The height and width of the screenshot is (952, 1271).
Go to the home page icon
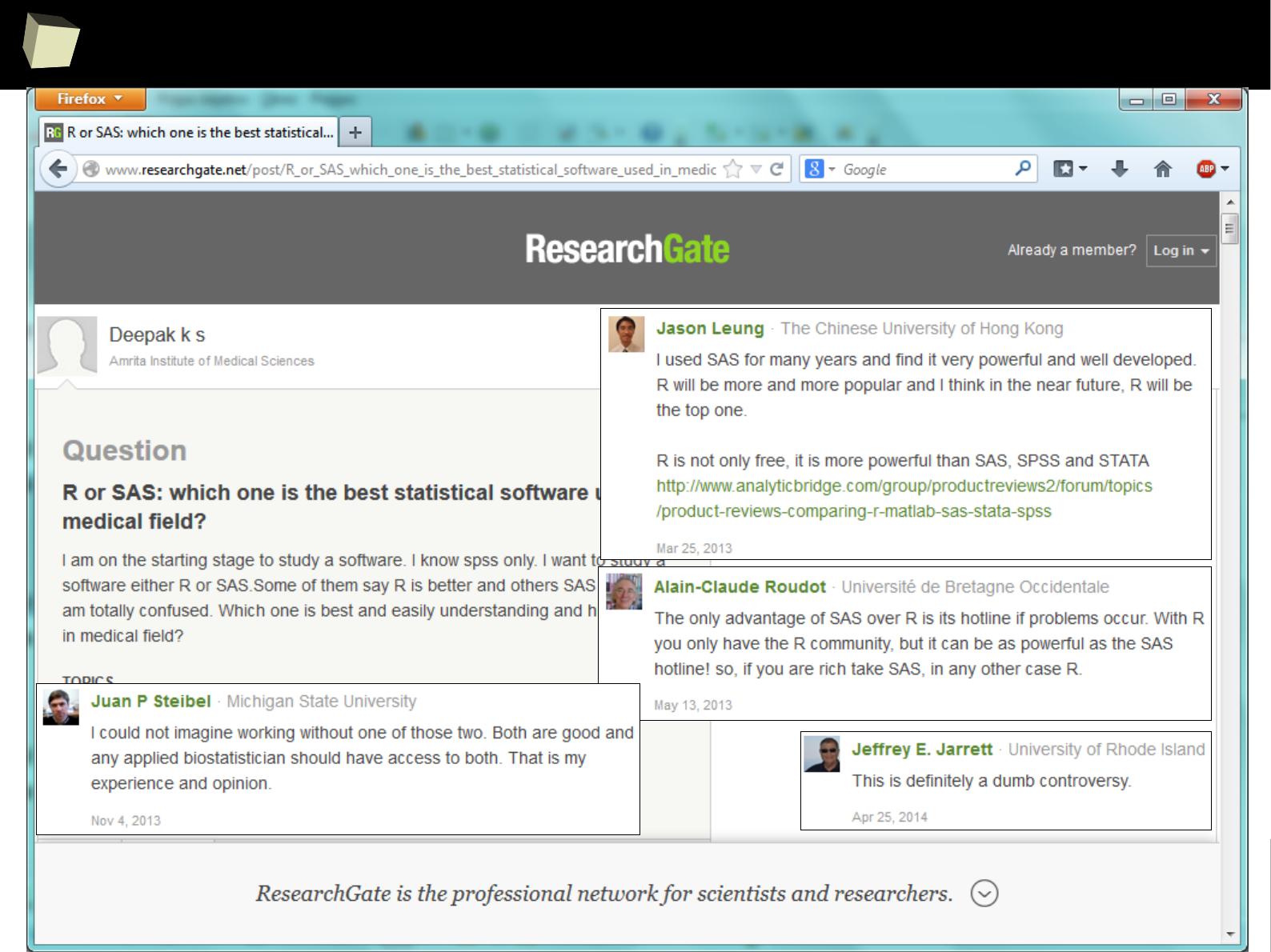(1163, 169)
